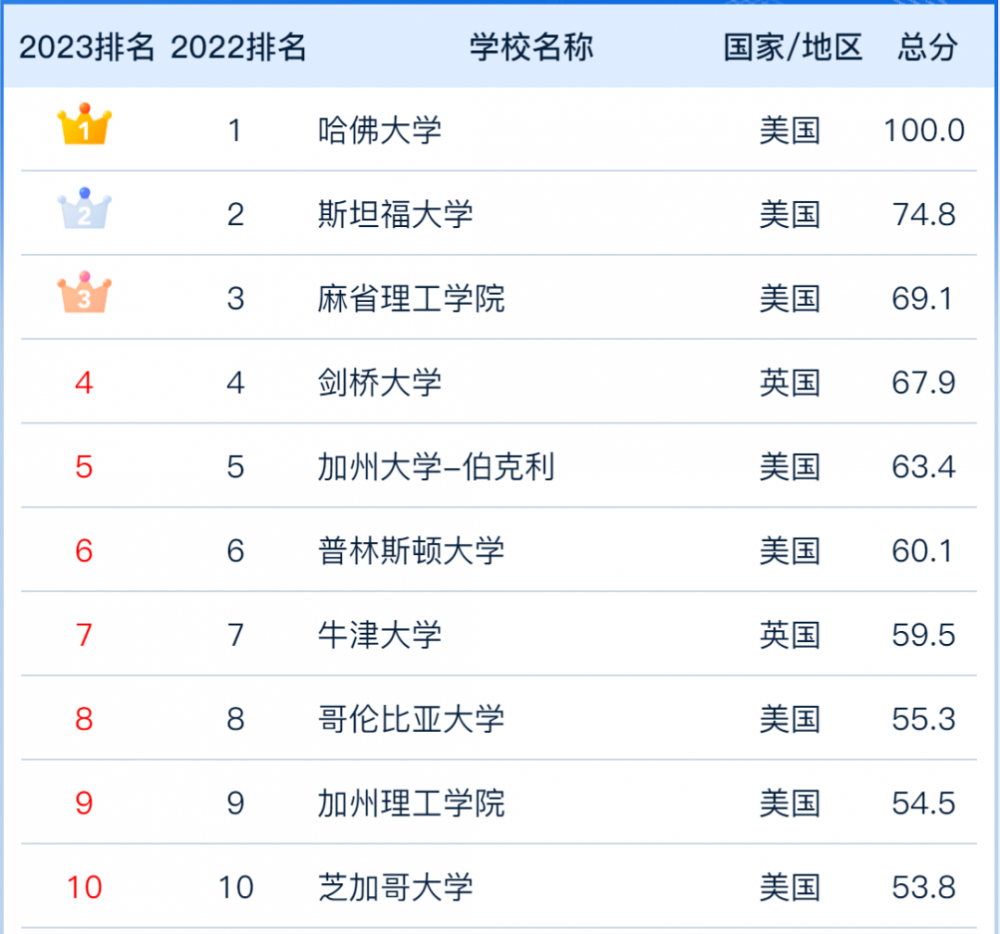
Task: Open the 斯坦福大学 school link
Action: pos(395,214)
